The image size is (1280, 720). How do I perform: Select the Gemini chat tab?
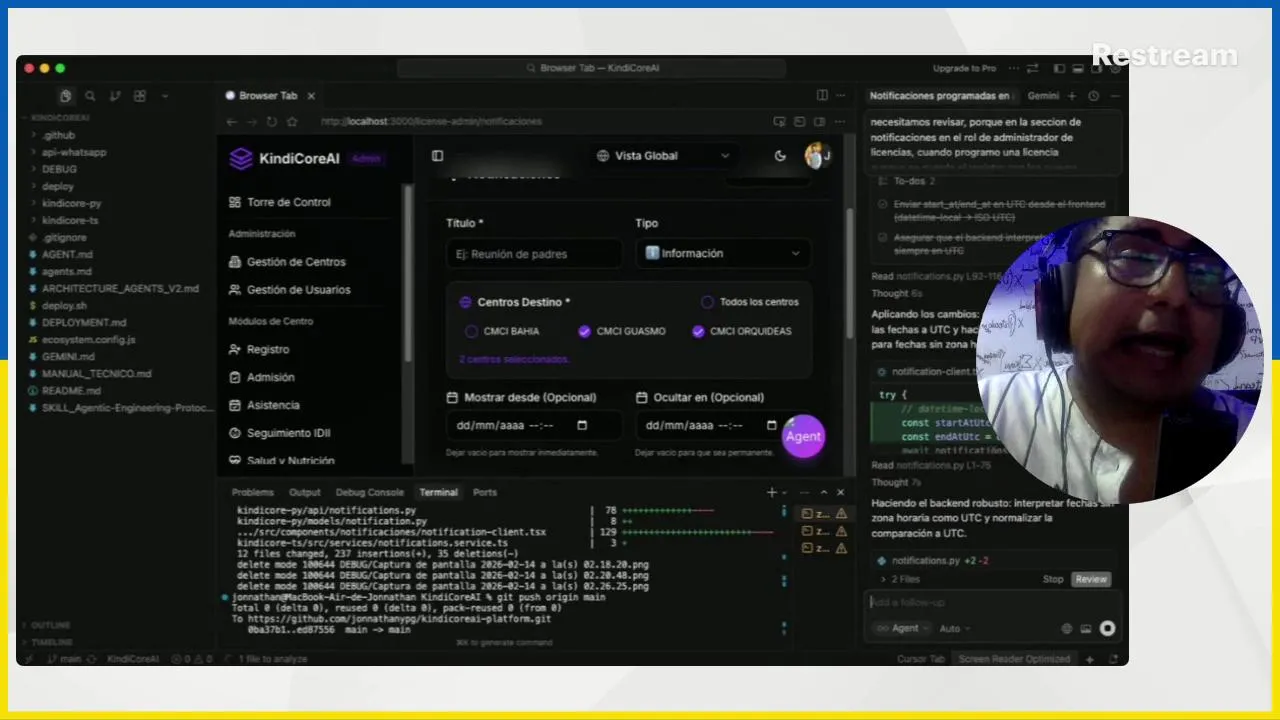(x=1043, y=96)
